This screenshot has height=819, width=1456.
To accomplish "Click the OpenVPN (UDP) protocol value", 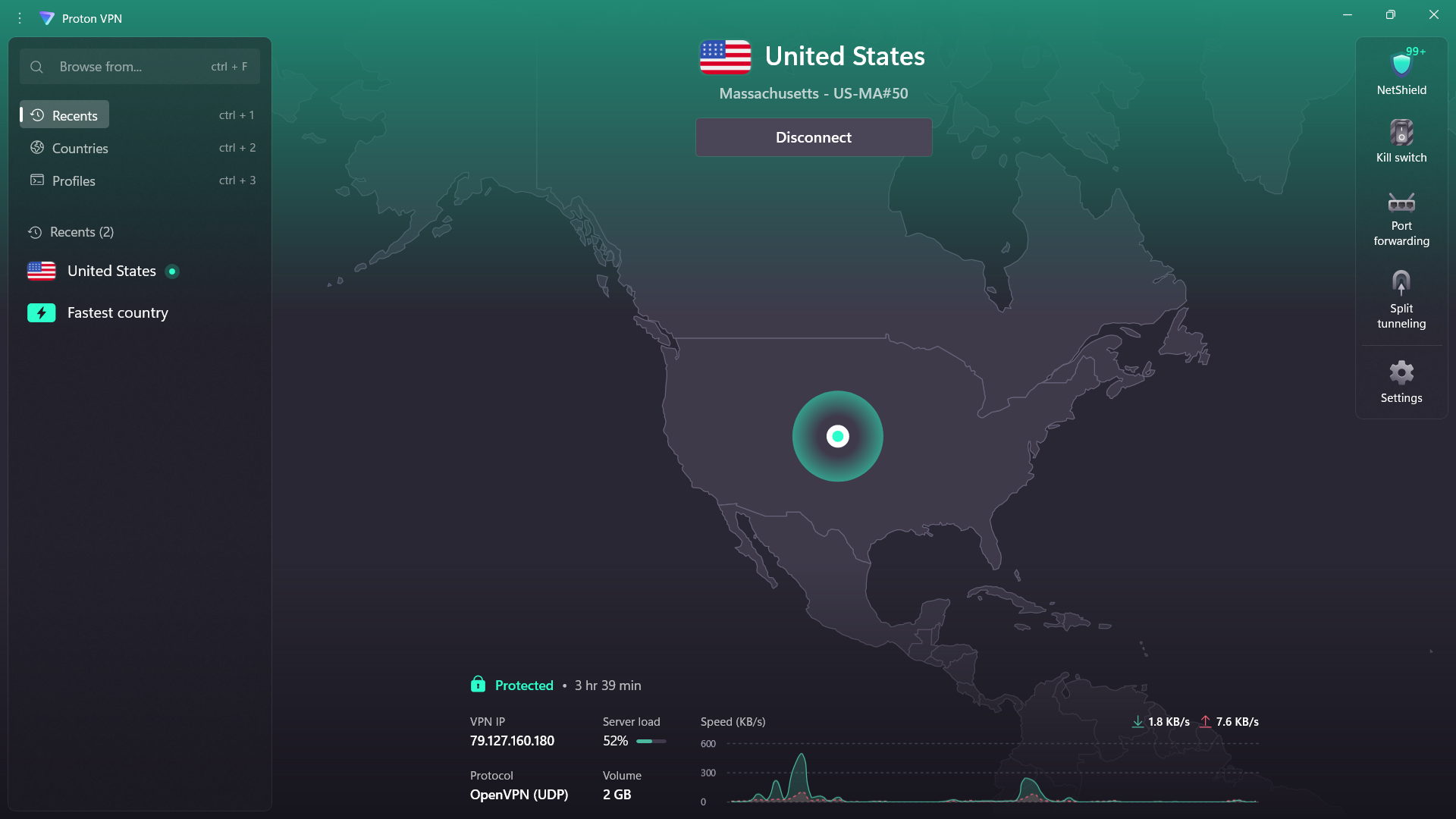I will point(519,795).
